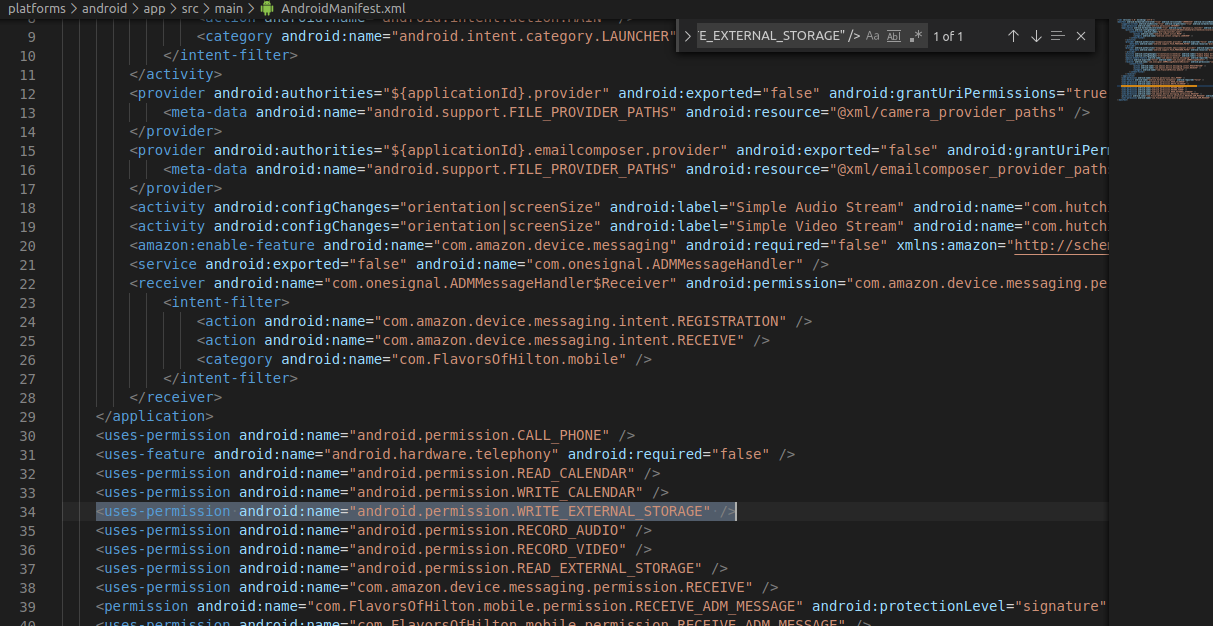The image size is (1213, 626).
Task: Click the 'platforms' breadcrumb segment
Action: [37, 8]
